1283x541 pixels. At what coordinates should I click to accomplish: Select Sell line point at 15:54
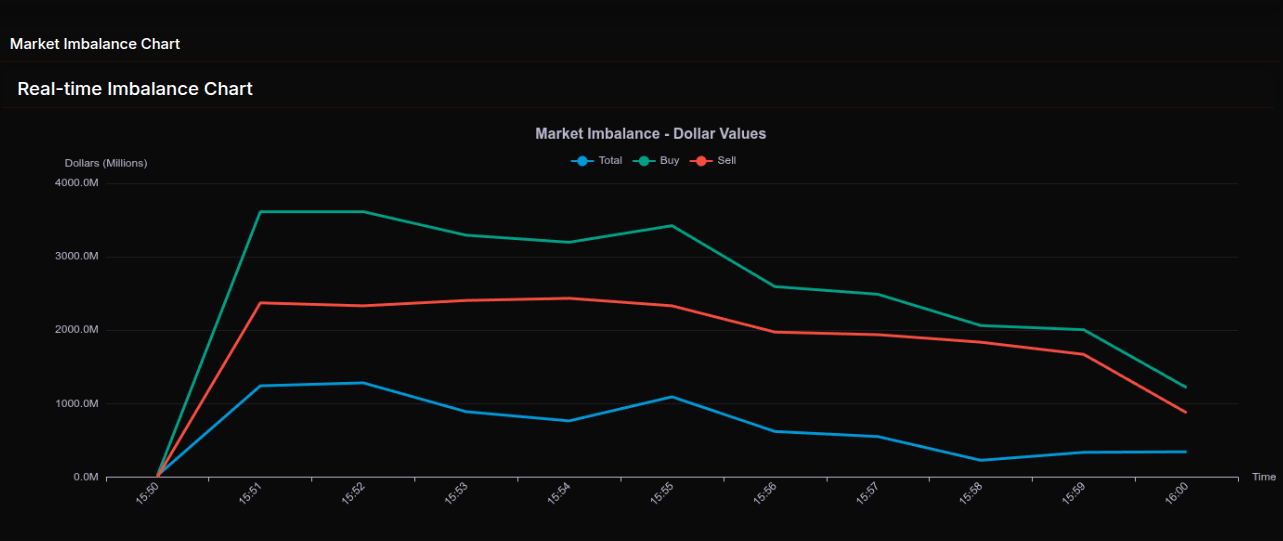point(569,298)
